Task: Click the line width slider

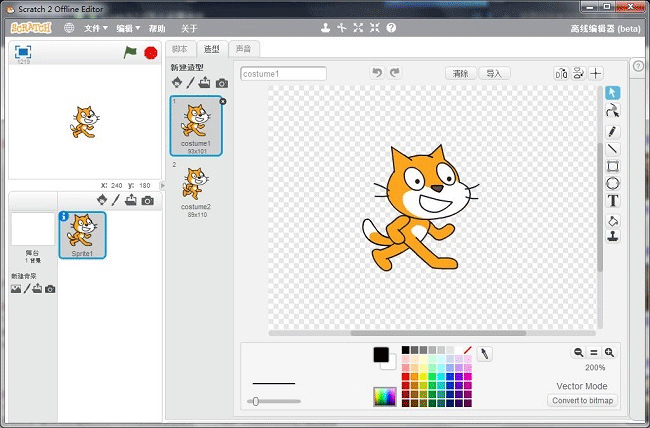Action: click(x=256, y=401)
